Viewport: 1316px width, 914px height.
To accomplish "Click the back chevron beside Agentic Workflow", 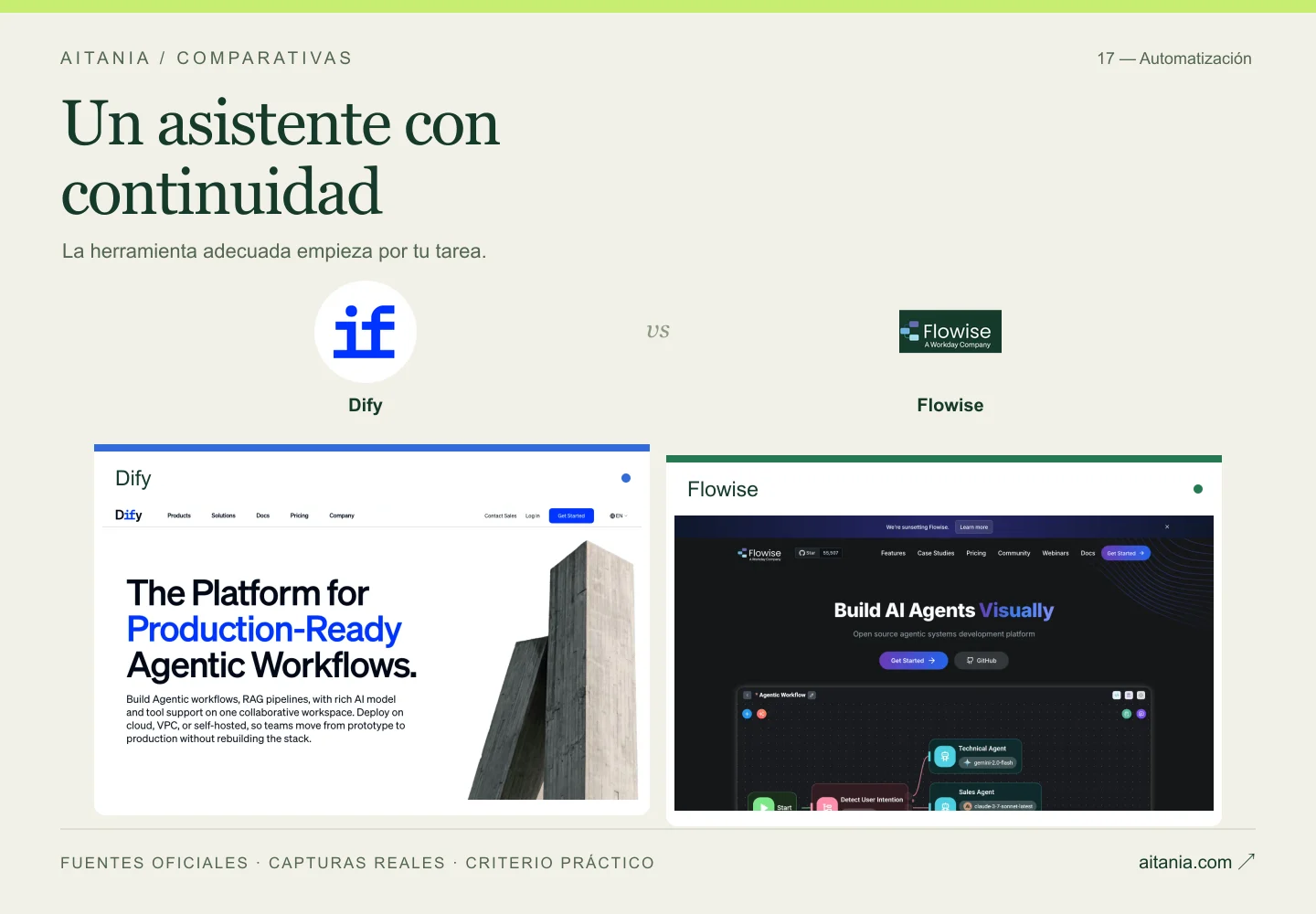I will click(x=747, y=695).
